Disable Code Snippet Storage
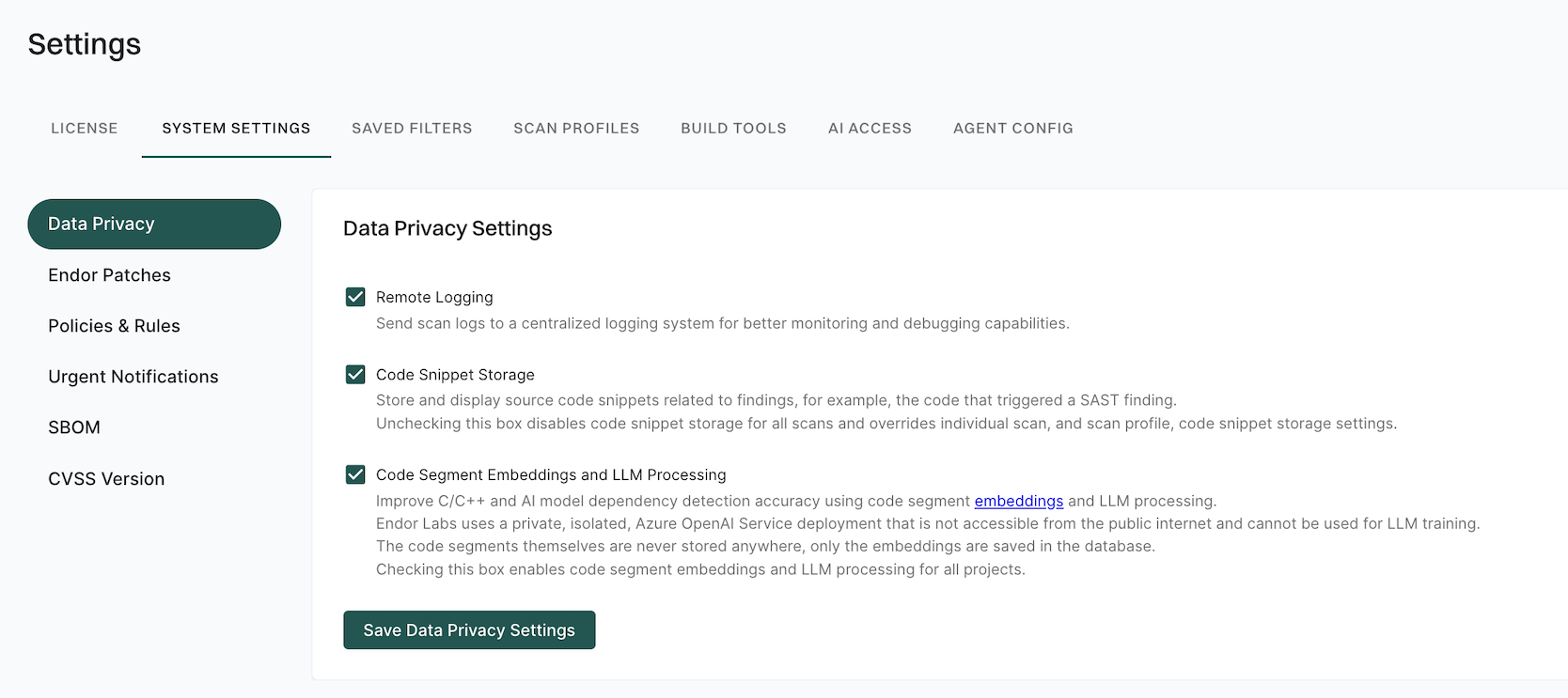This screenshot has width=1568, height=698. pos(355,374)
